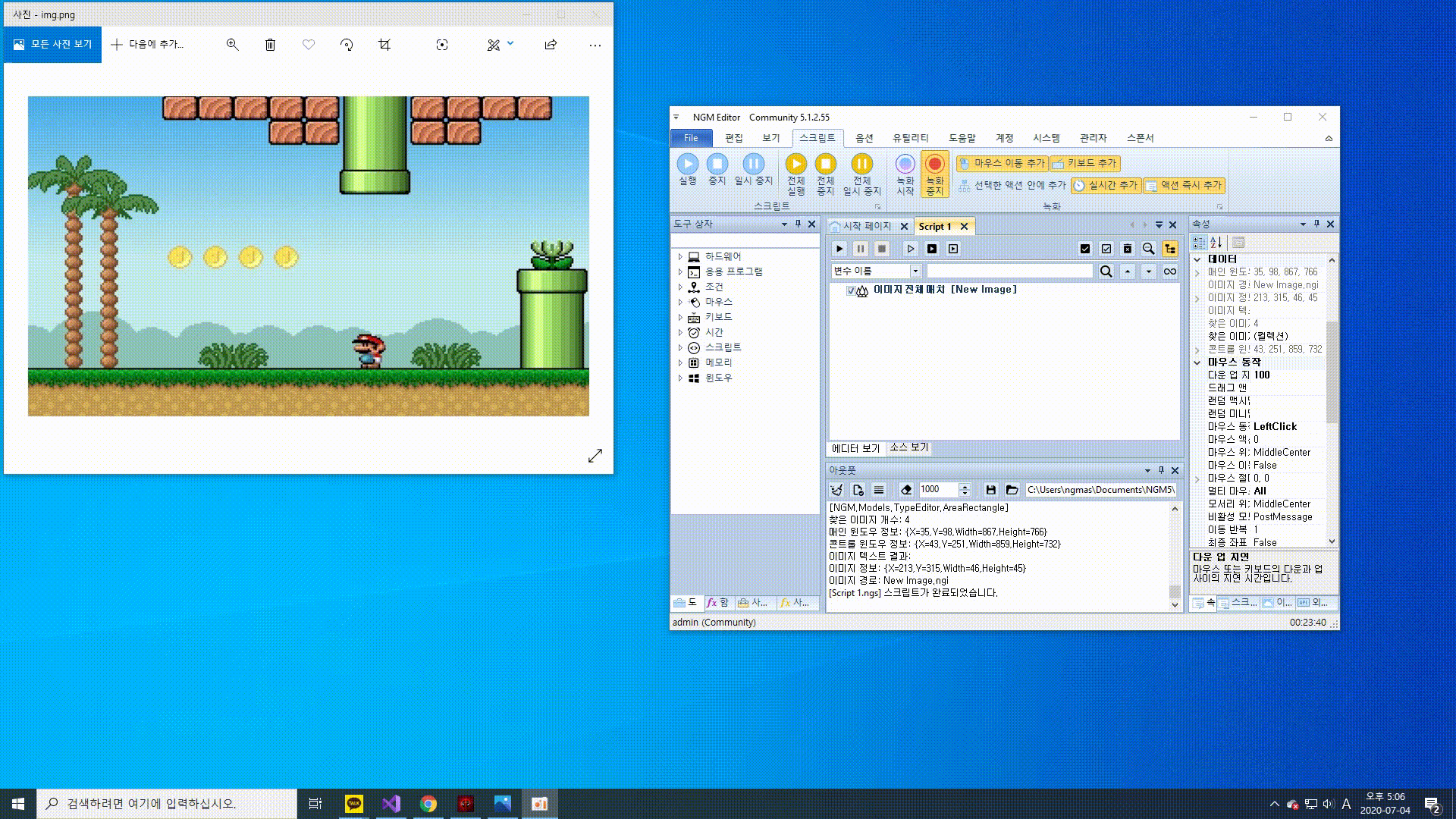1456x819 pixels.
Task: Click the output log path field
Action: point(1101,490)
